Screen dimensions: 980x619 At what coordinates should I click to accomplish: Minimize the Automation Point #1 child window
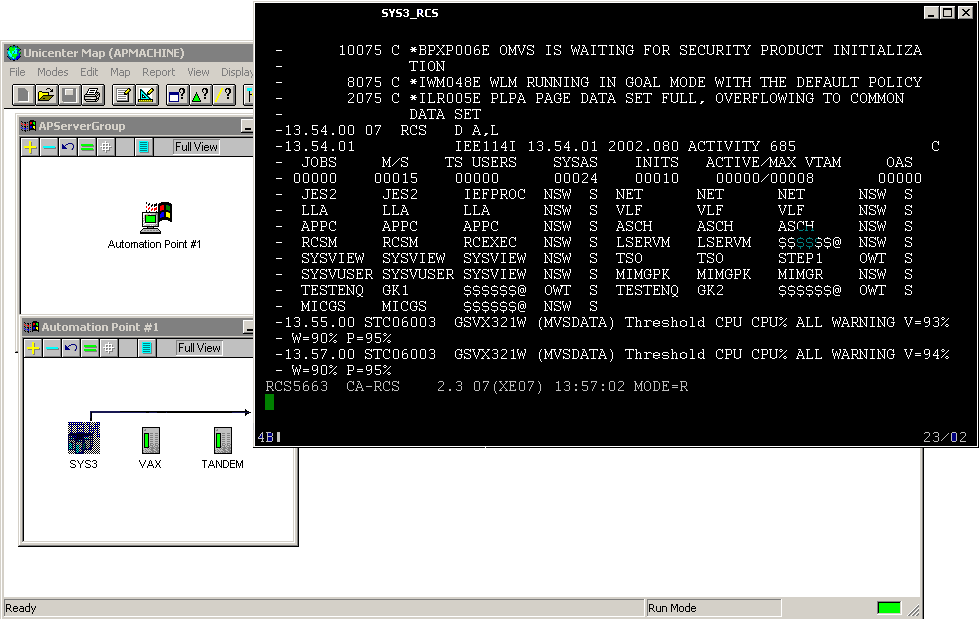click(x=248, y=327)
